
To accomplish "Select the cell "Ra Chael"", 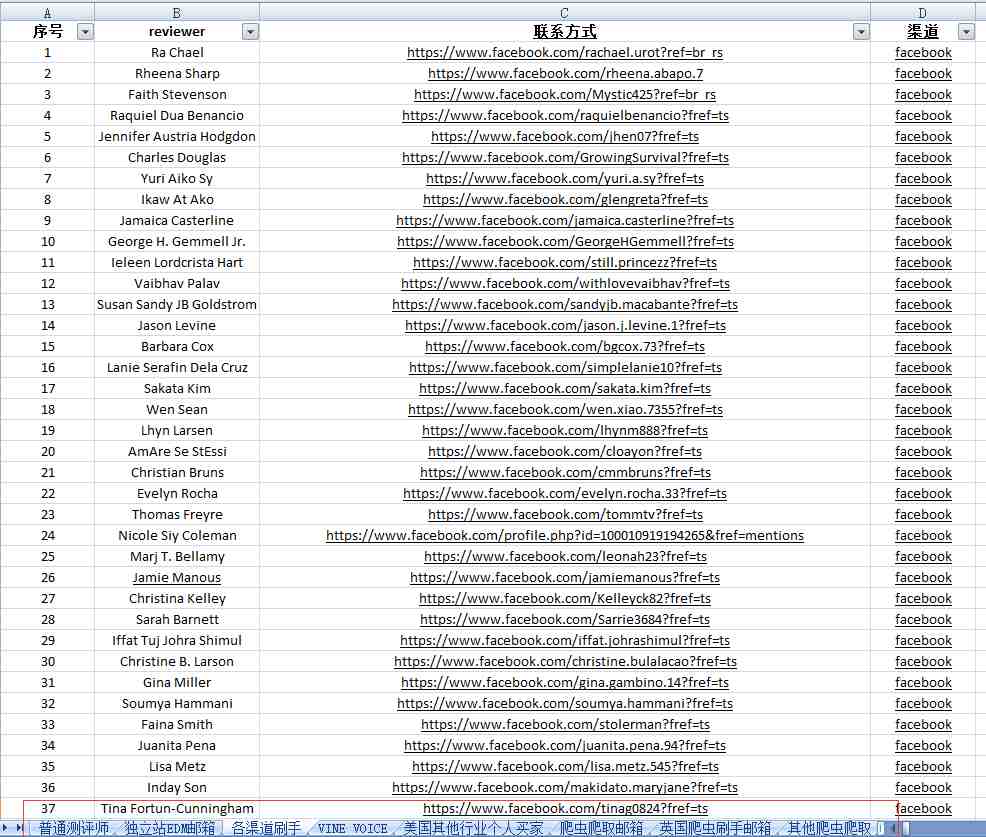I will click(177, 53).
